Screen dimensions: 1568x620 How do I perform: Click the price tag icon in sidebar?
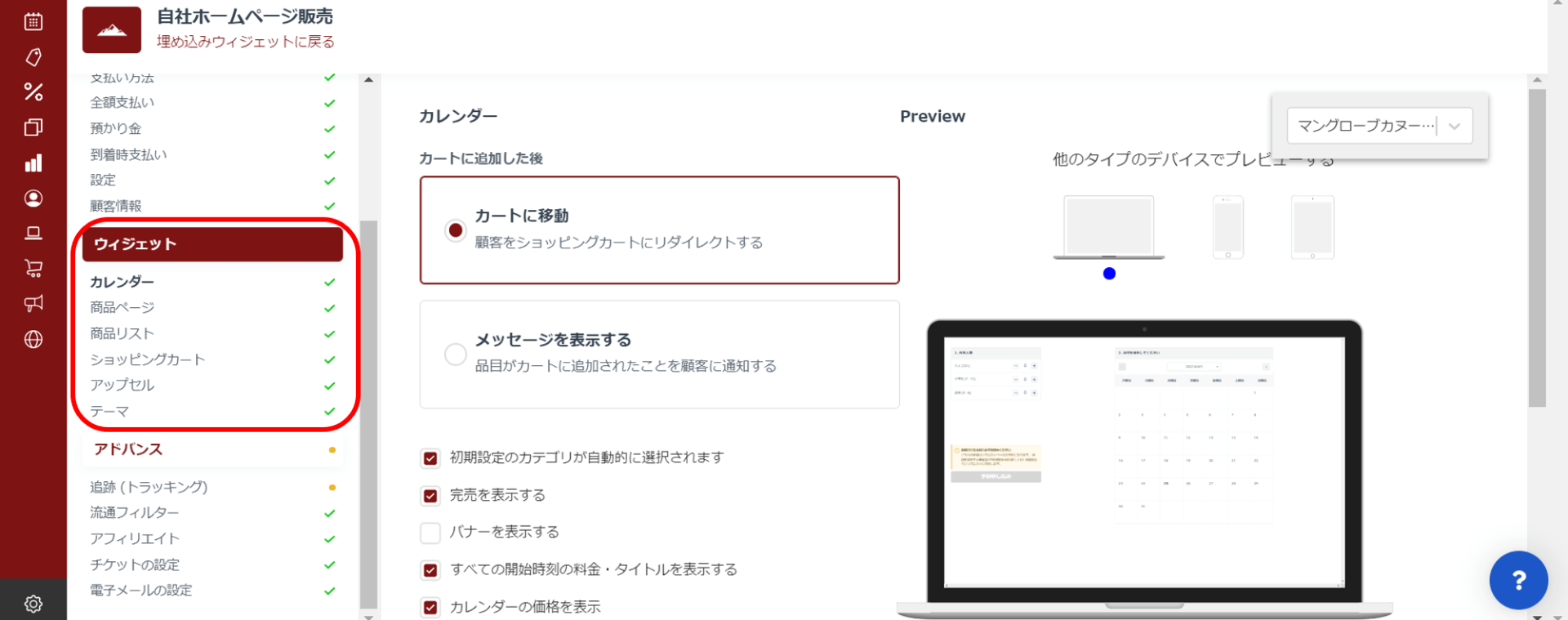pos(33,57)
